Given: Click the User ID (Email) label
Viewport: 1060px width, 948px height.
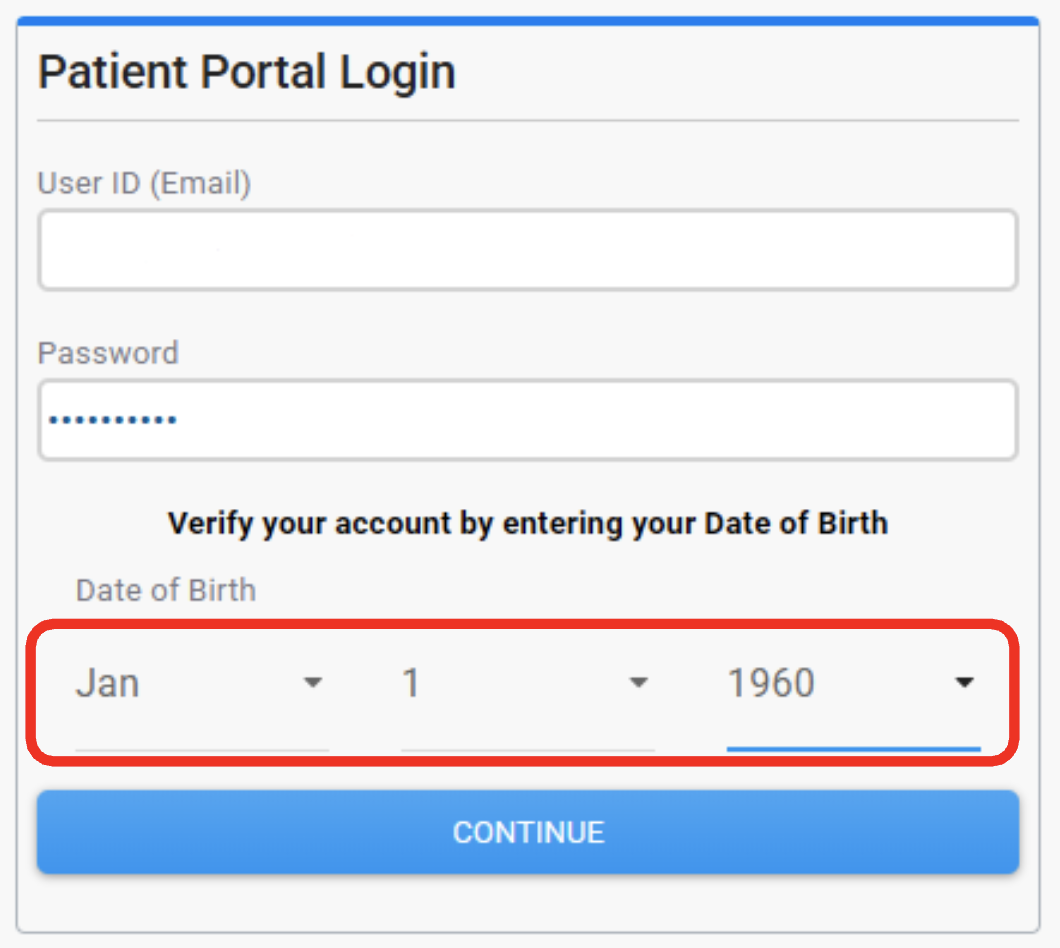Looking at the screenshot, I should [144, 183].
